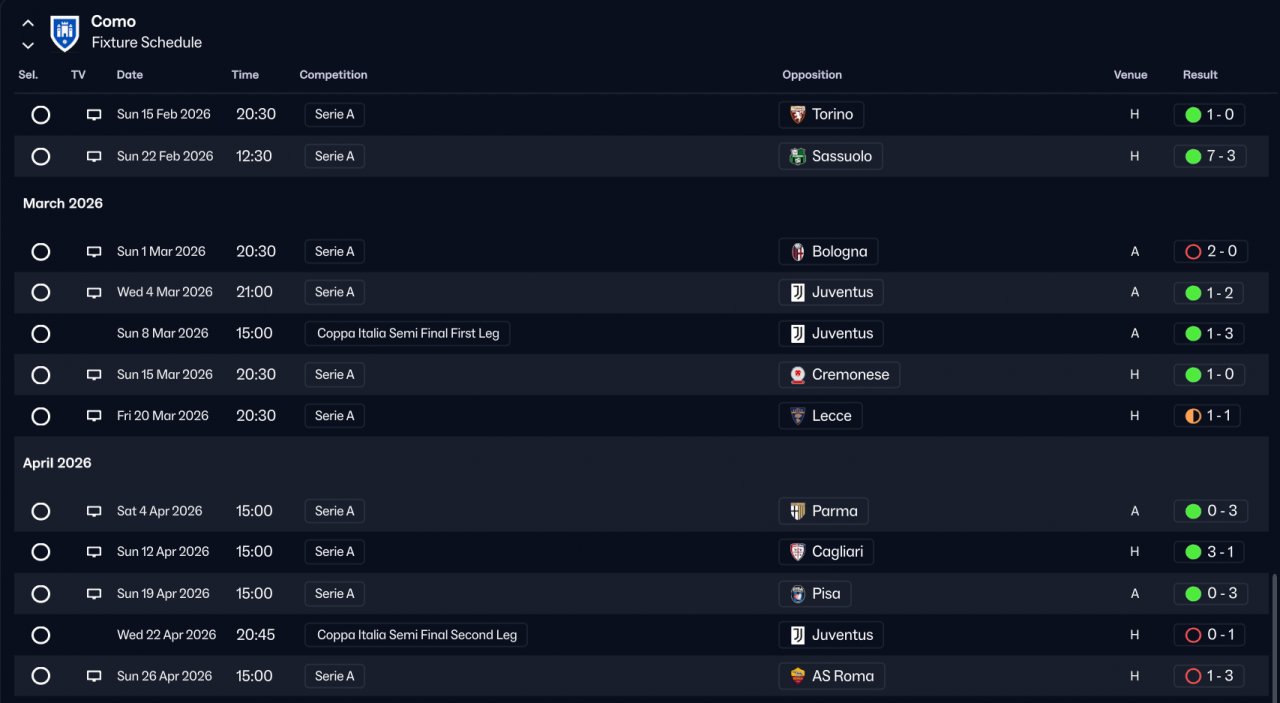Click the Torino club badge icon

[x=797, y=115]
